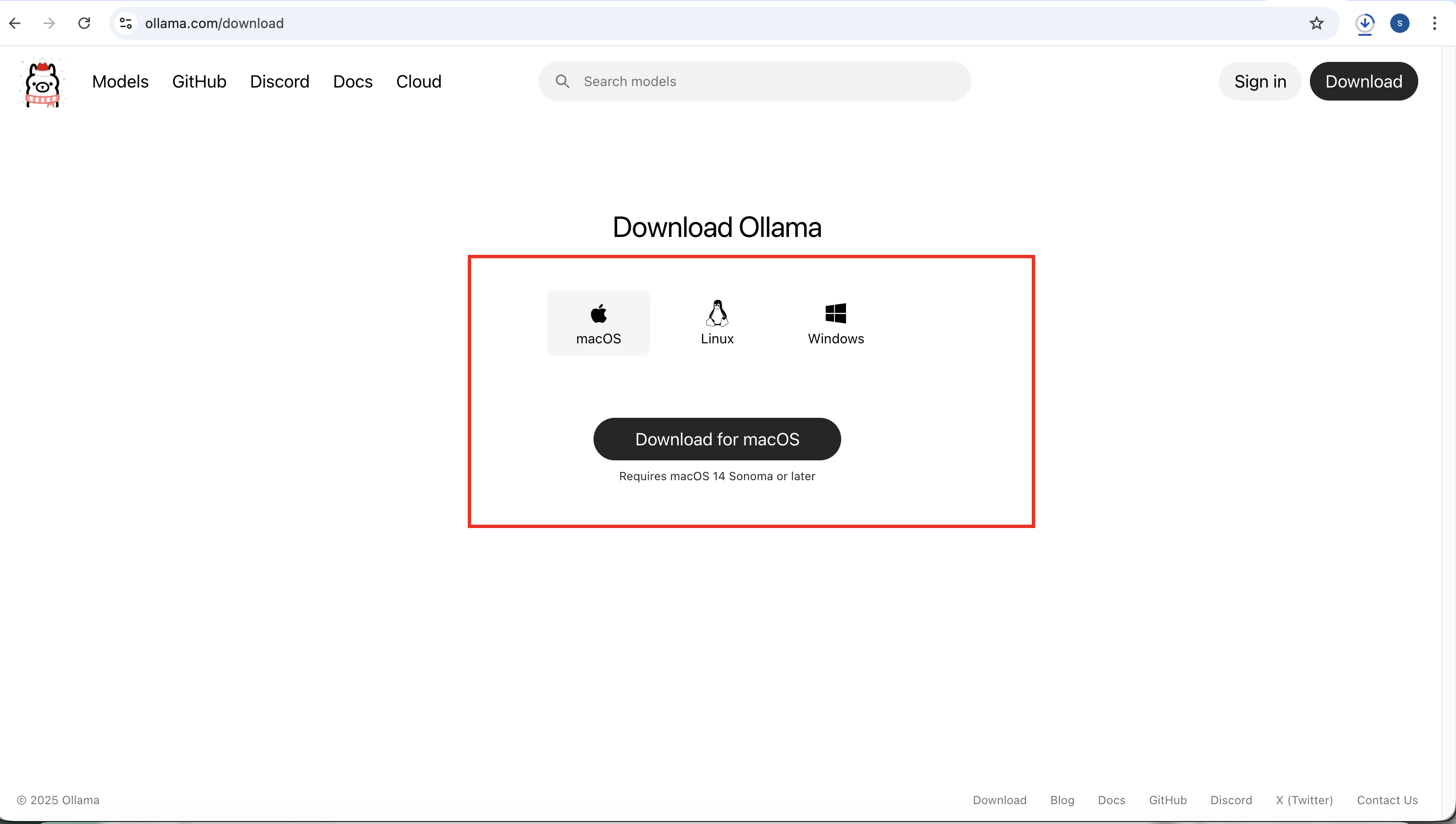Open Cloud in navigation
Image resolution: width=1456 pixels, height=824 pixels.
click(418, 82)
